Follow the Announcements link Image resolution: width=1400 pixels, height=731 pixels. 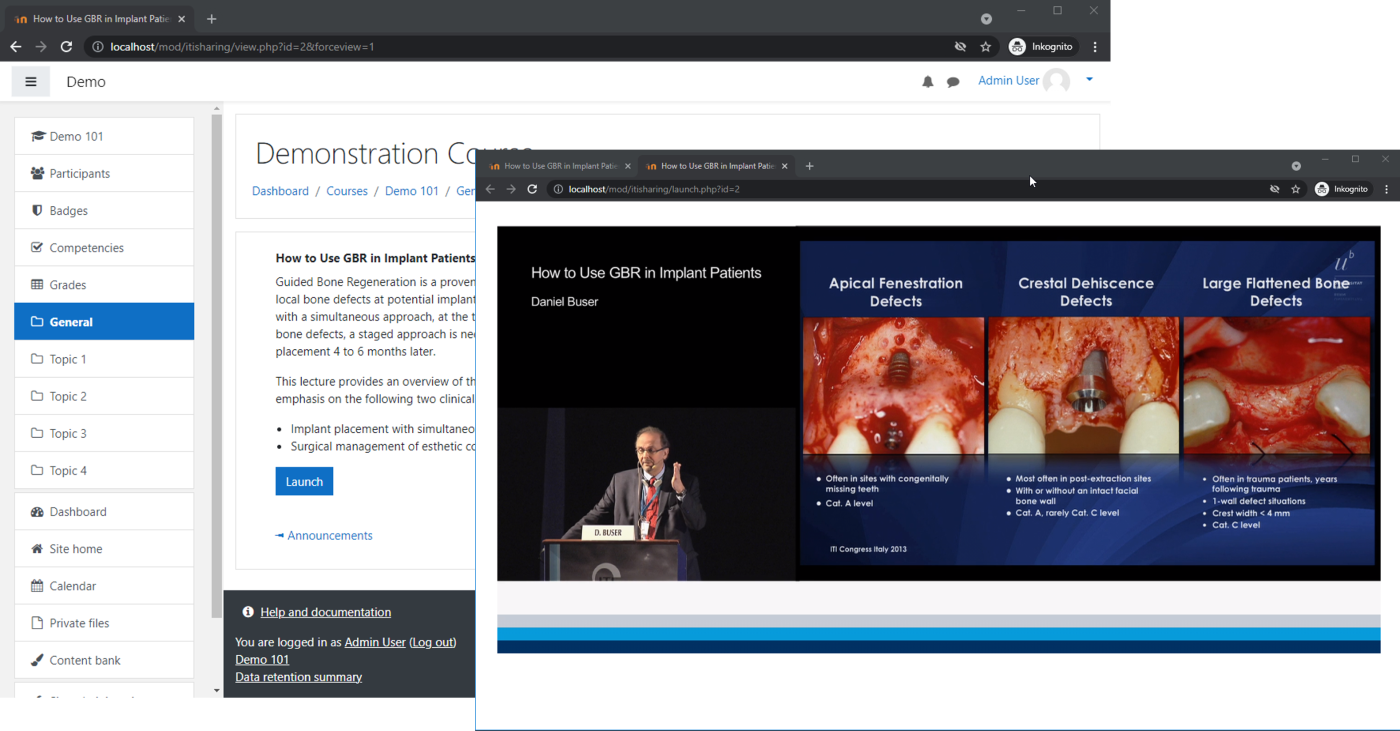(329, 536)
